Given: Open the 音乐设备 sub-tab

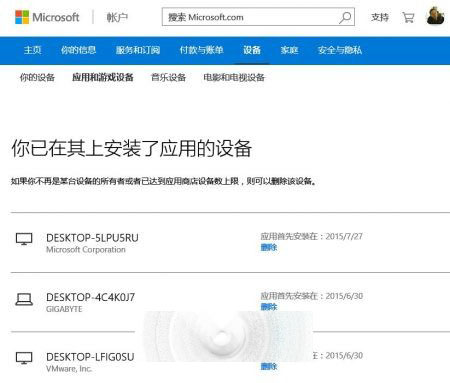Looking at the screenshot, I should pyautogui.click(x=168, y=78).
